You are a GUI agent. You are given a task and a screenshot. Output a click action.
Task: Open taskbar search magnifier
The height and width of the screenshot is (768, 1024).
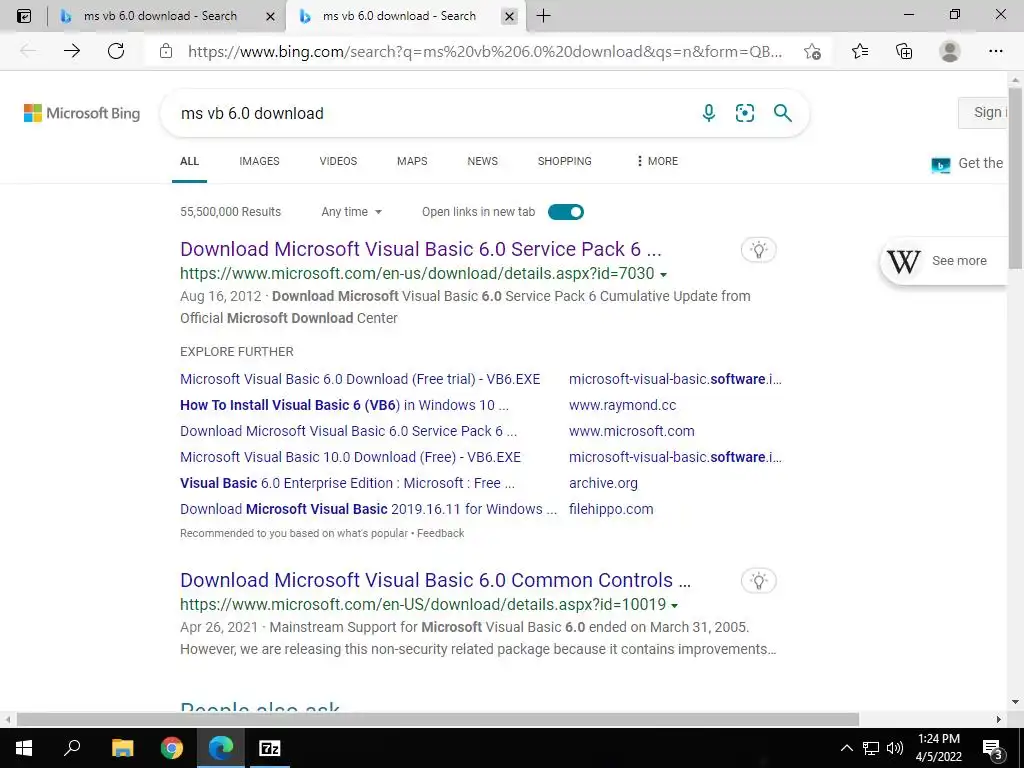click(x=72, y=748)
